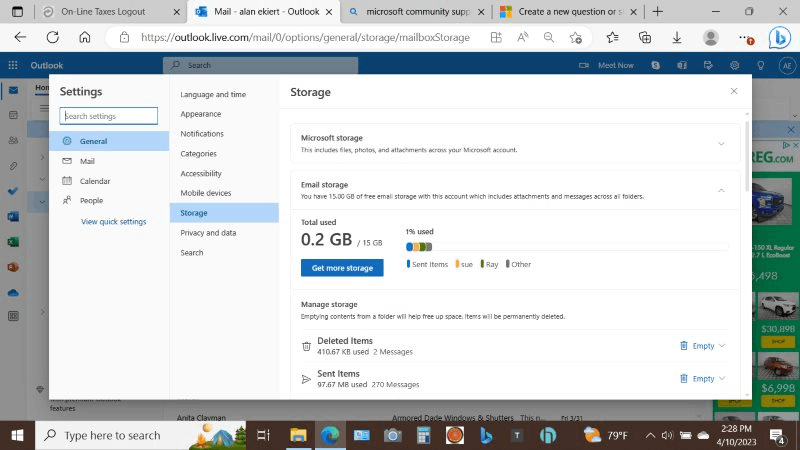Image resolution: width=800 pixels, height=450 pixels.
Task: Open To Do checkmark in left rail
Action: point(13,191)
